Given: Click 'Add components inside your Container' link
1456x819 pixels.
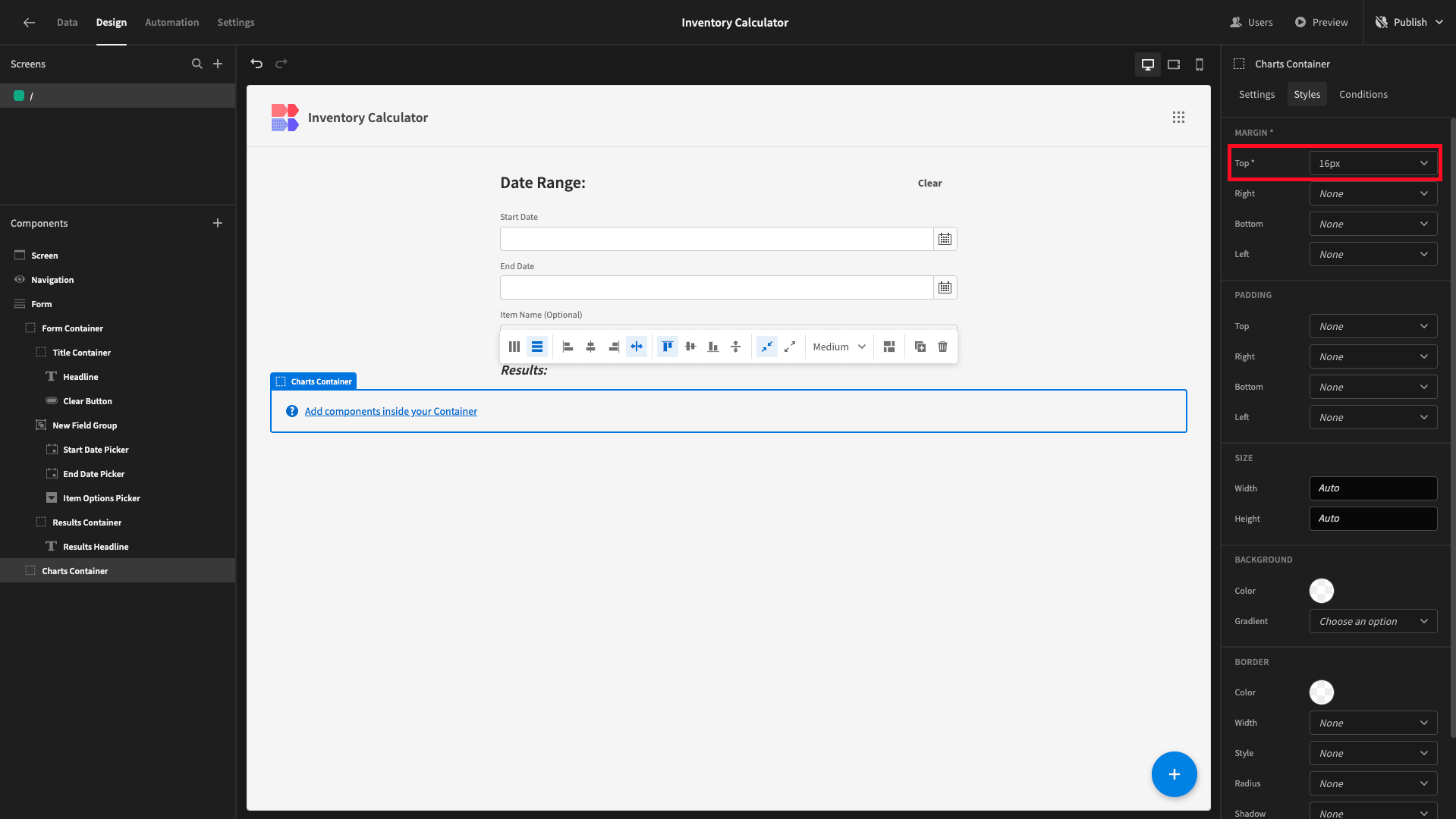Looking at the screenshot, I should [391, 411].
